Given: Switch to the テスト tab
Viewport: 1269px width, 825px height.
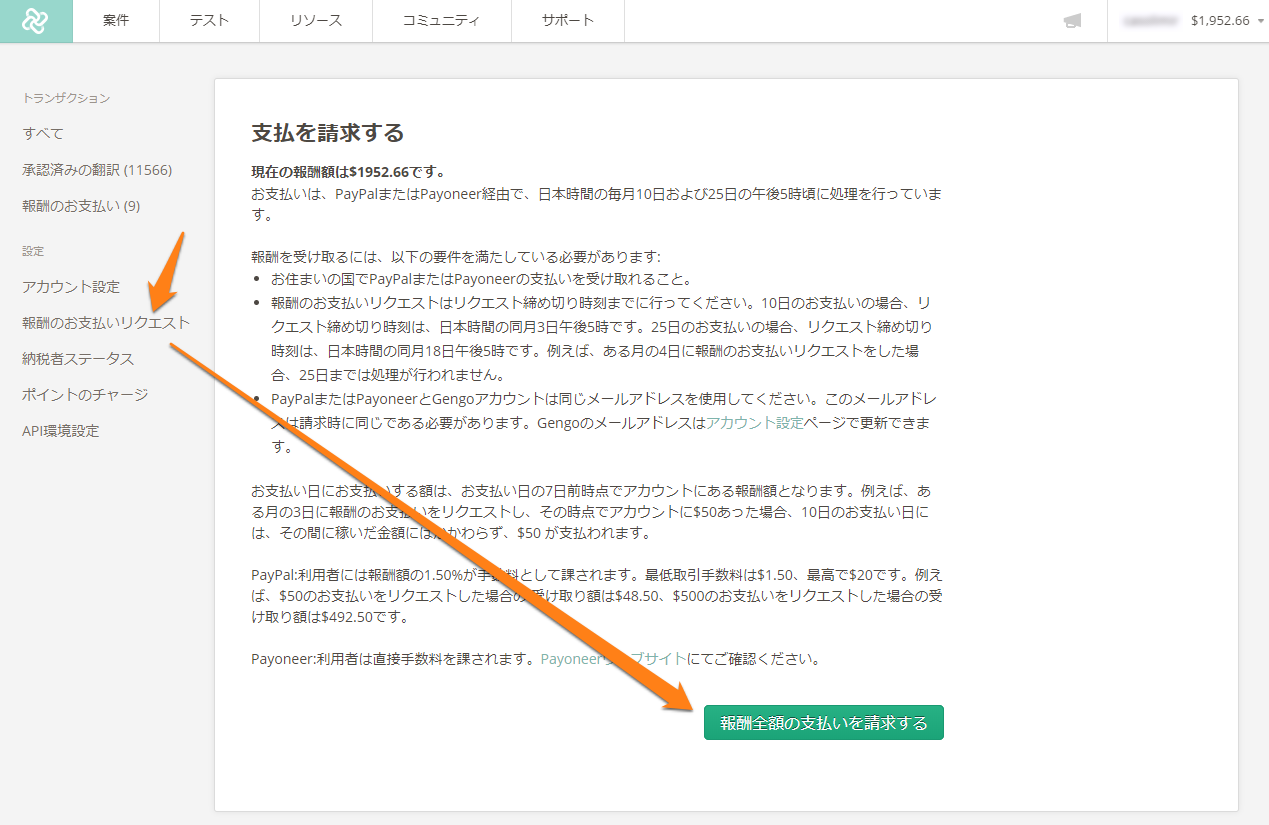Looking at the screenshot, I should 209,21.
